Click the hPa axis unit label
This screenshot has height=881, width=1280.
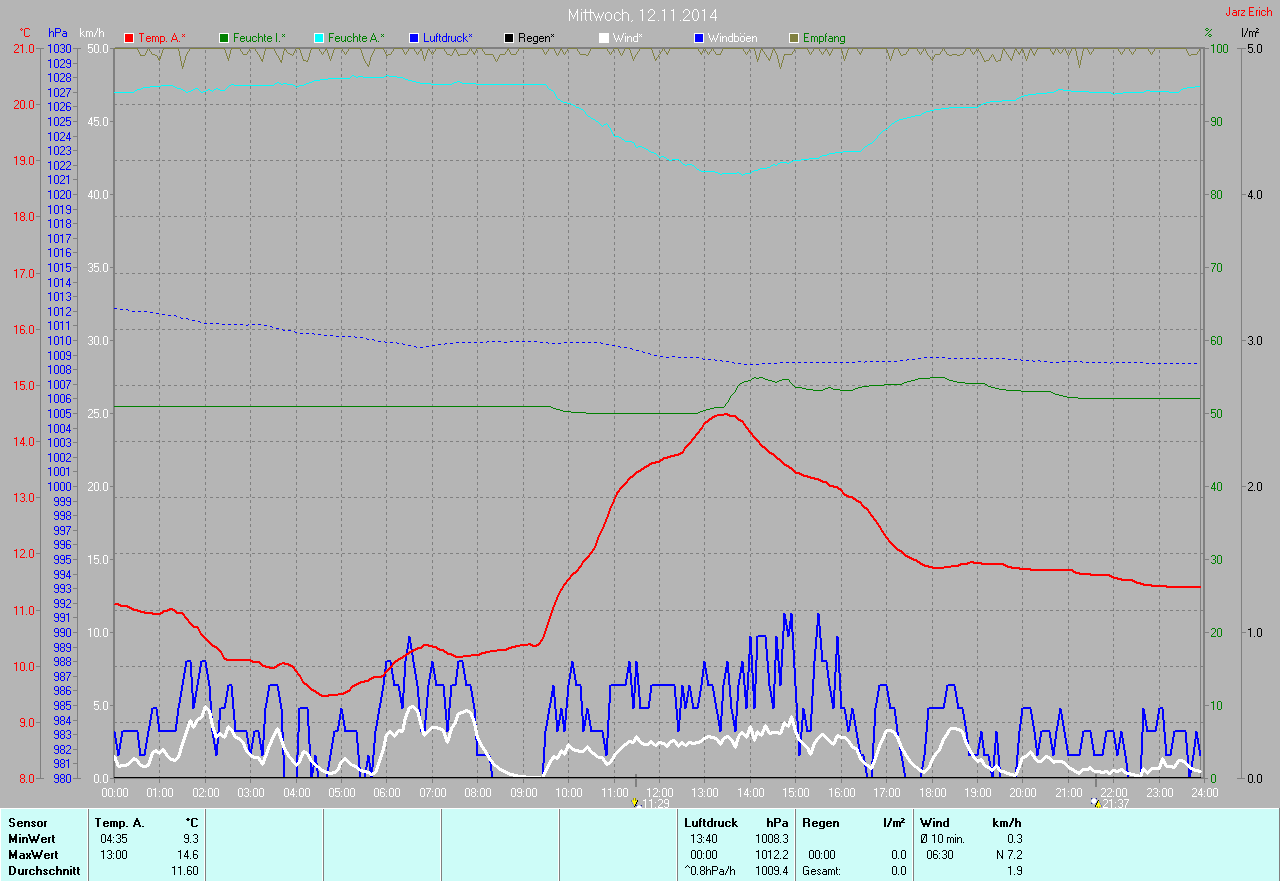[x=58, y=33]
